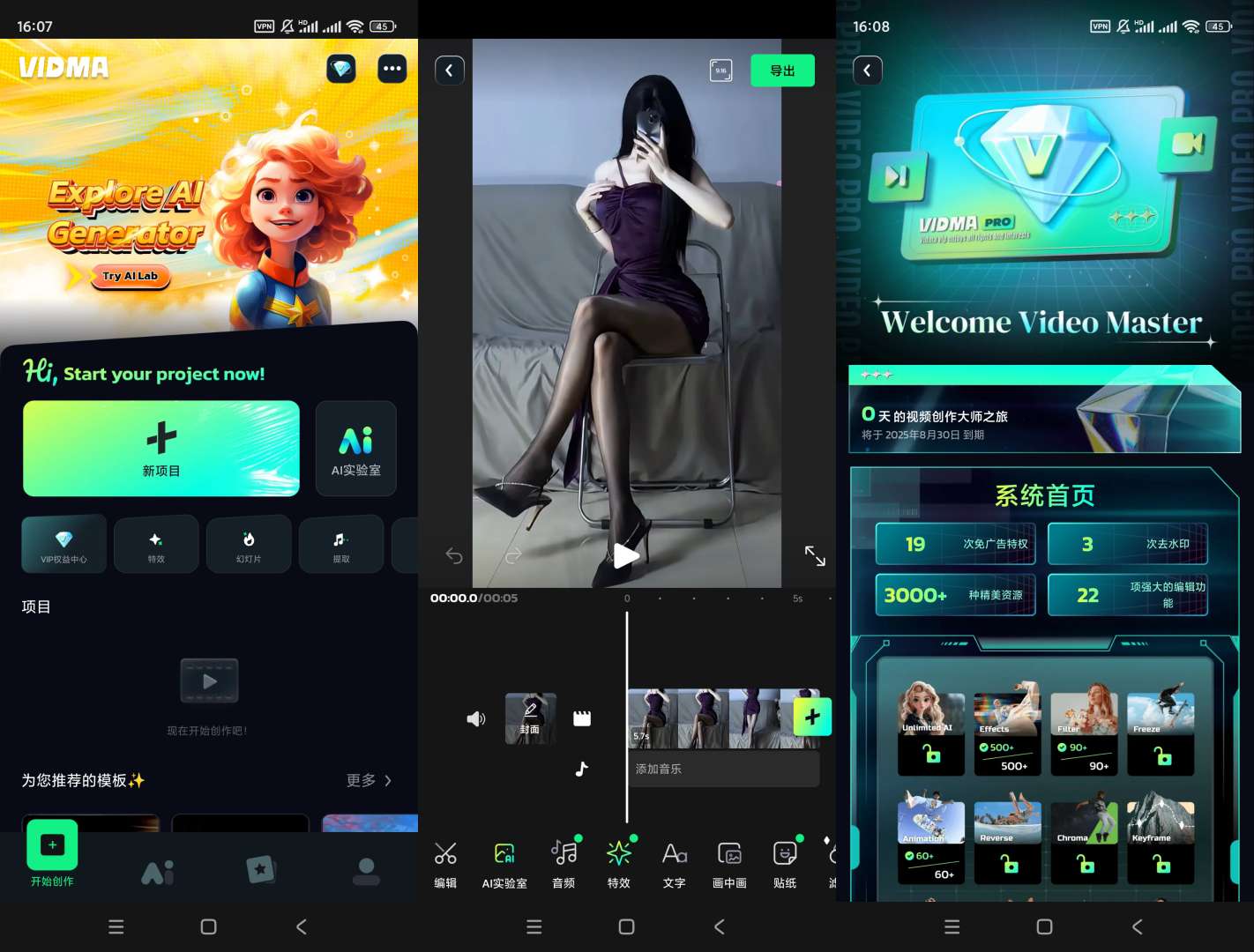Tap the Android recents button under PRO screen

point(952,926)
